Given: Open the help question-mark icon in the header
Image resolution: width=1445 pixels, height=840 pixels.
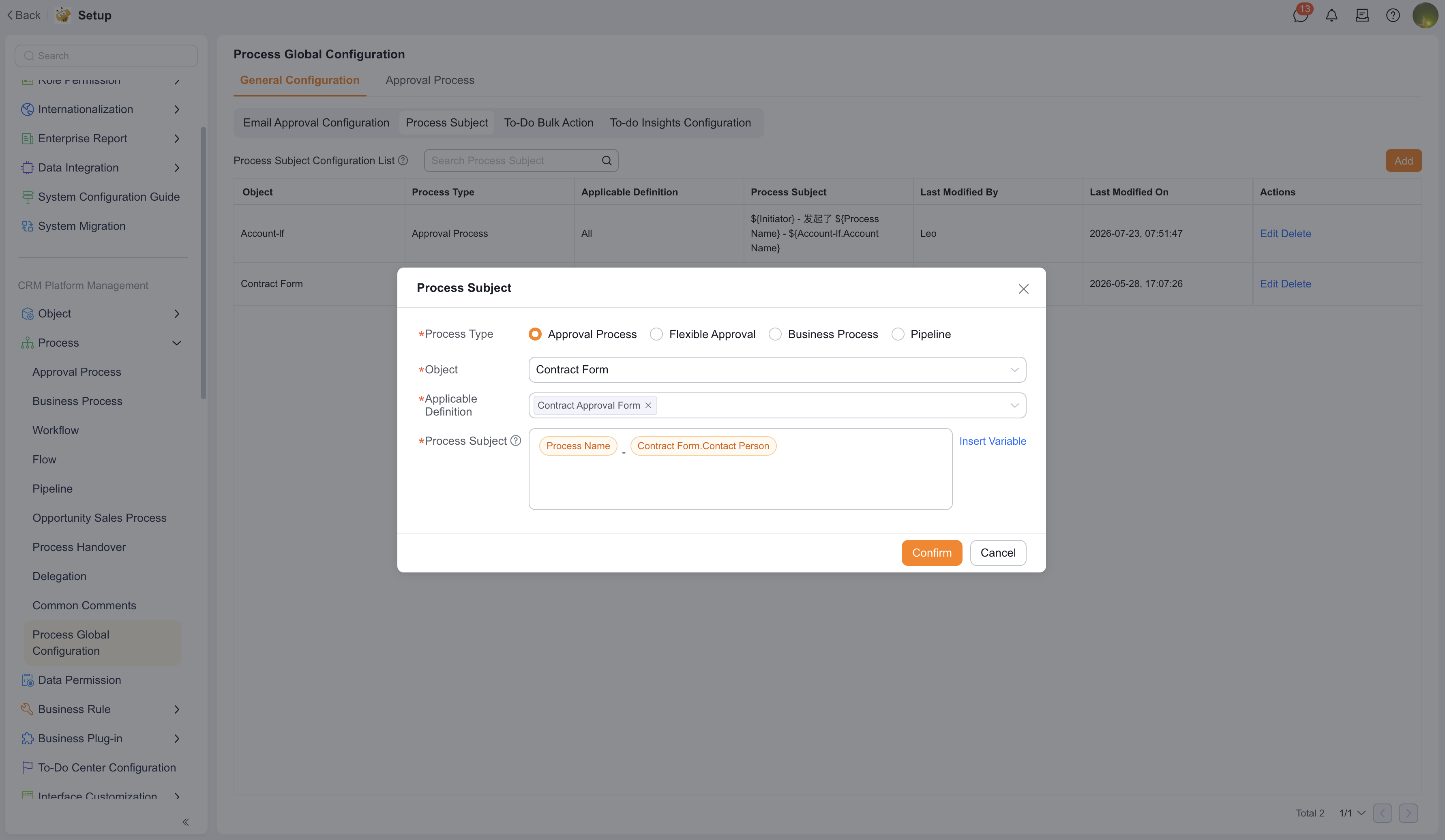Looking at the screenshot, I should click(1393, 15).
